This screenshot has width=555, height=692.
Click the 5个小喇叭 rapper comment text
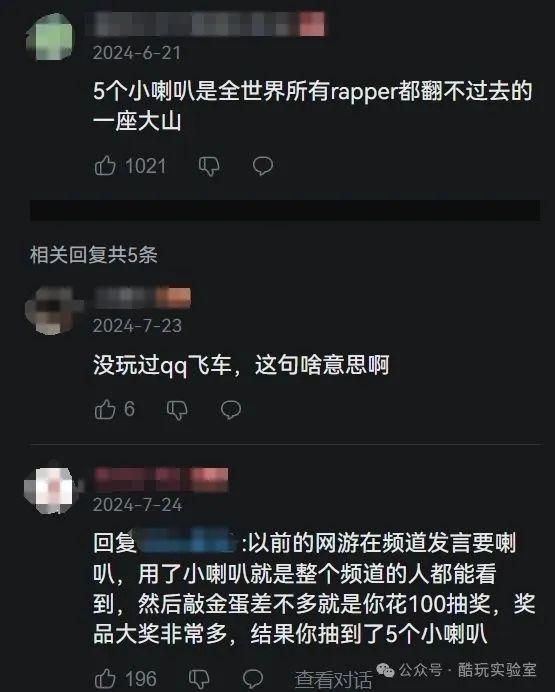313,106
